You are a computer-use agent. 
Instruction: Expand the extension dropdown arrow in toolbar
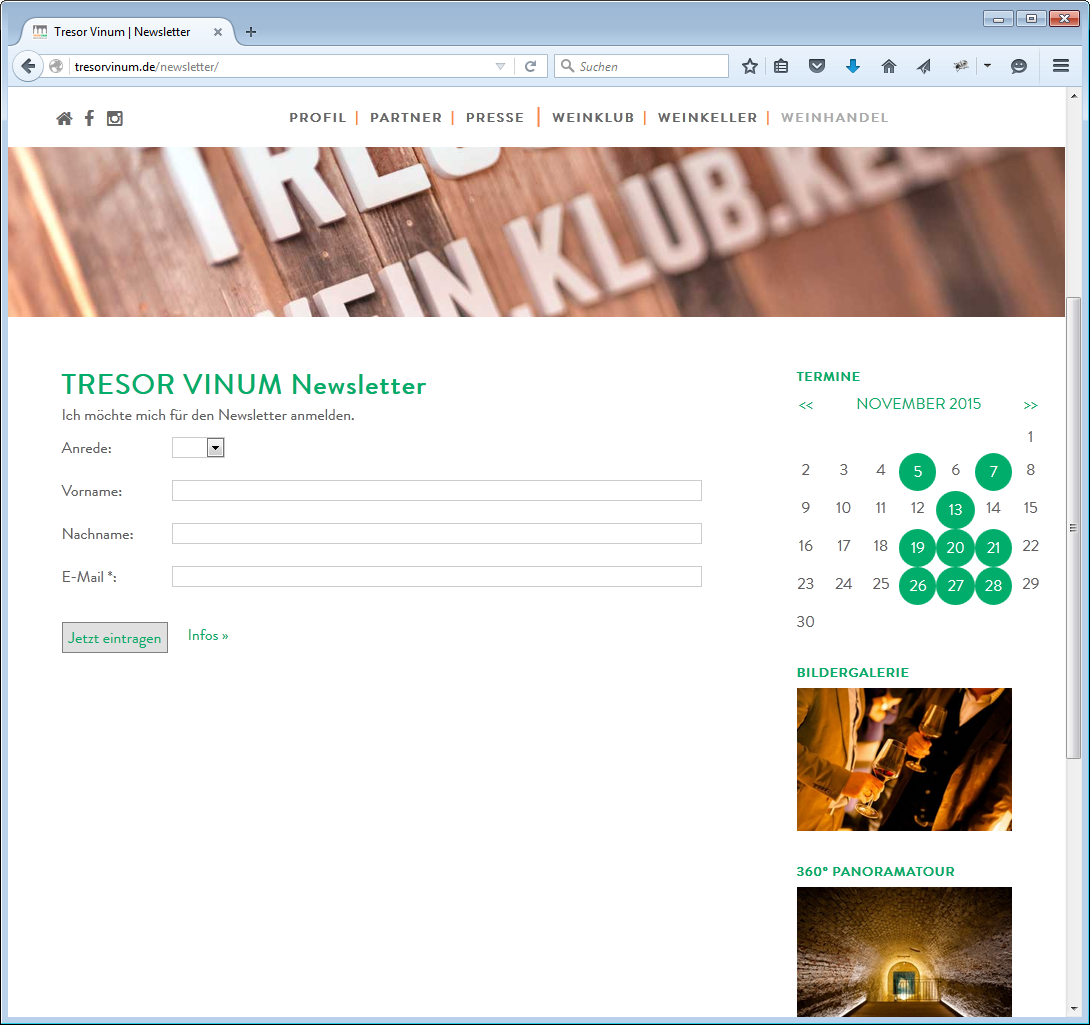(x=987, y=66)
